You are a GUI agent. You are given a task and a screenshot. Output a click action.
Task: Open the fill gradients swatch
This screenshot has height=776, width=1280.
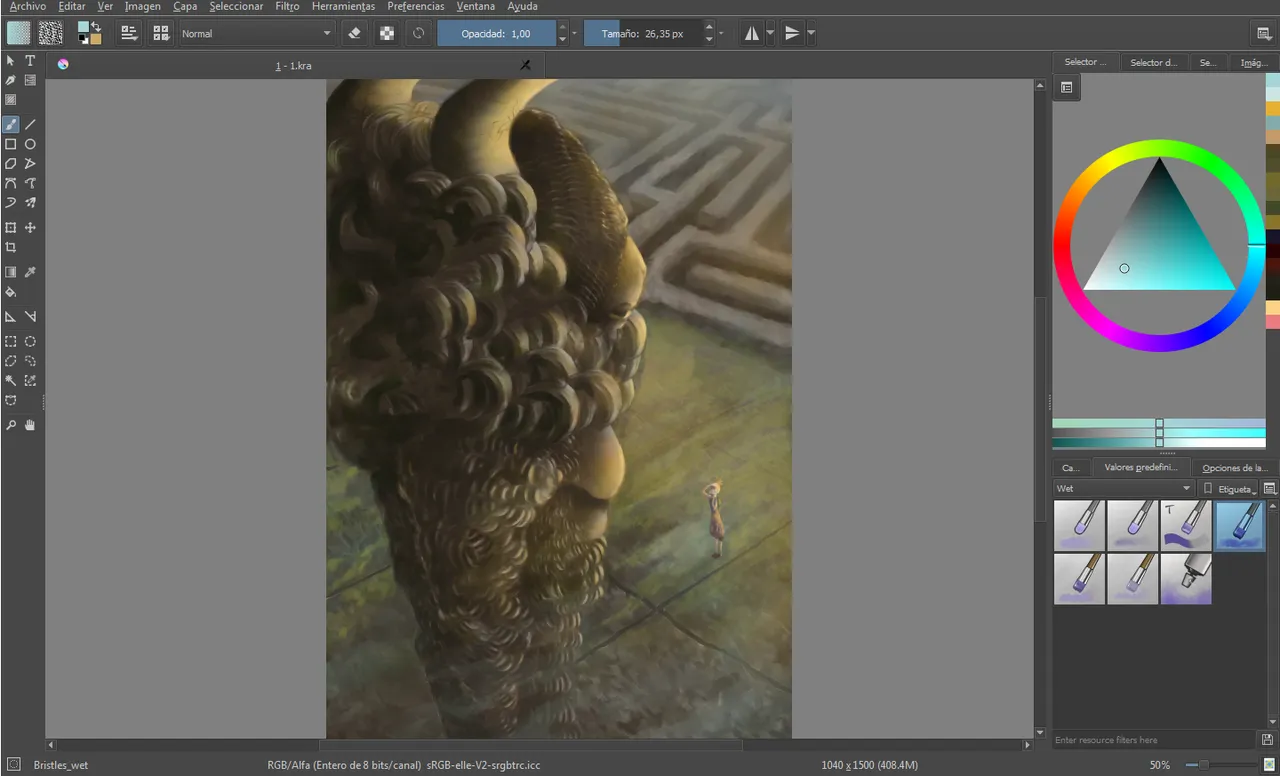[18, 33]
